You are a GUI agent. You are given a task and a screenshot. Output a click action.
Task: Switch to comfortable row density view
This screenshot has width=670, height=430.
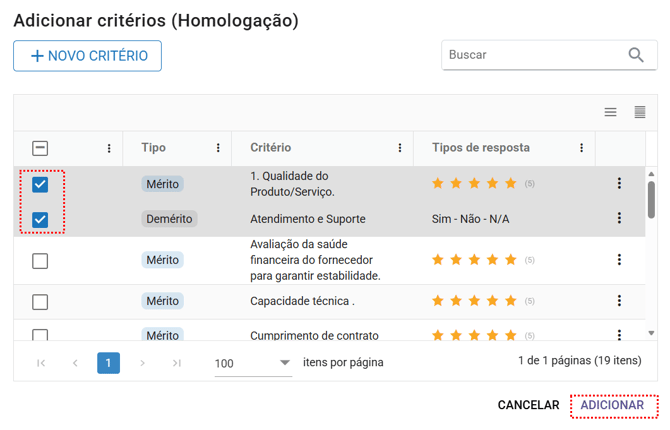[x=610, y=112]
